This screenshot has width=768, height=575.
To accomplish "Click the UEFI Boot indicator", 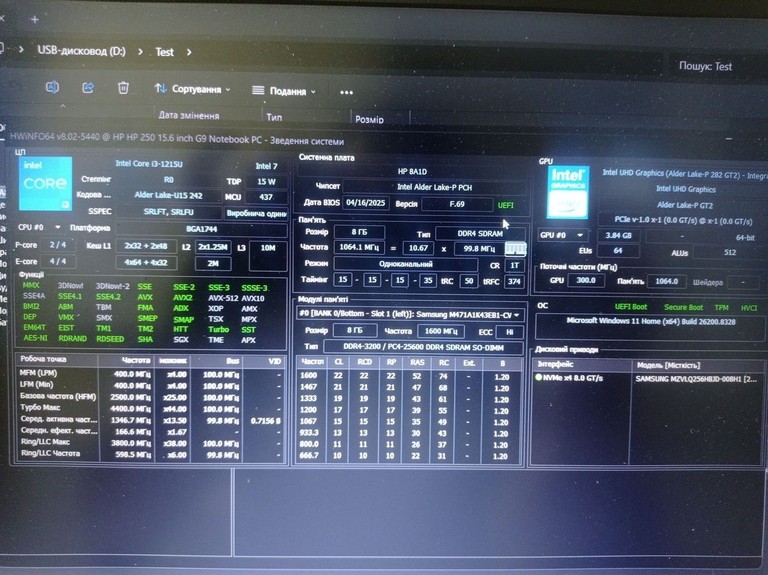I will click(x=631, y=307).
